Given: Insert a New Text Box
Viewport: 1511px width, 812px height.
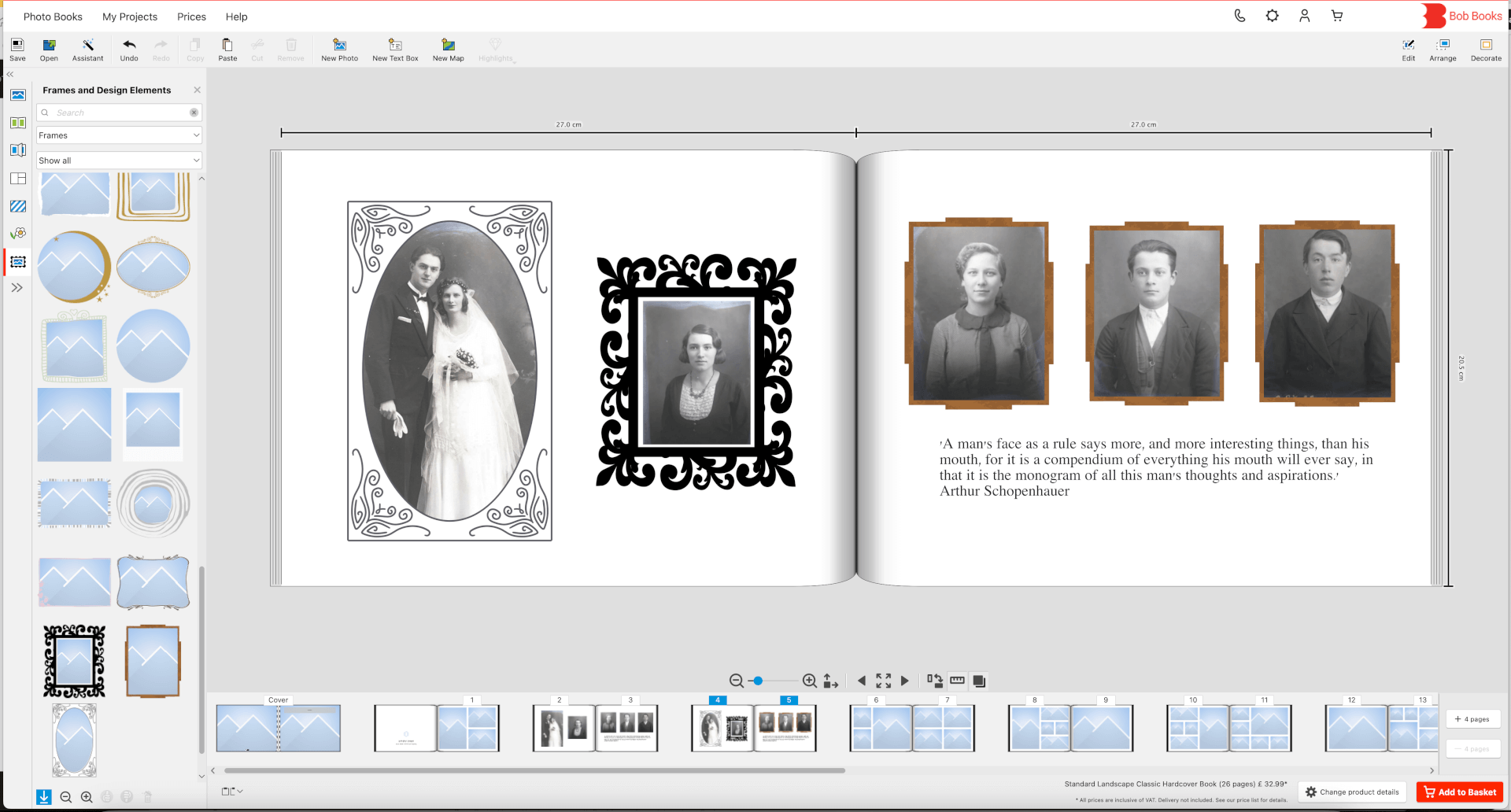Looking at the screenshot, I should [395, 49].
